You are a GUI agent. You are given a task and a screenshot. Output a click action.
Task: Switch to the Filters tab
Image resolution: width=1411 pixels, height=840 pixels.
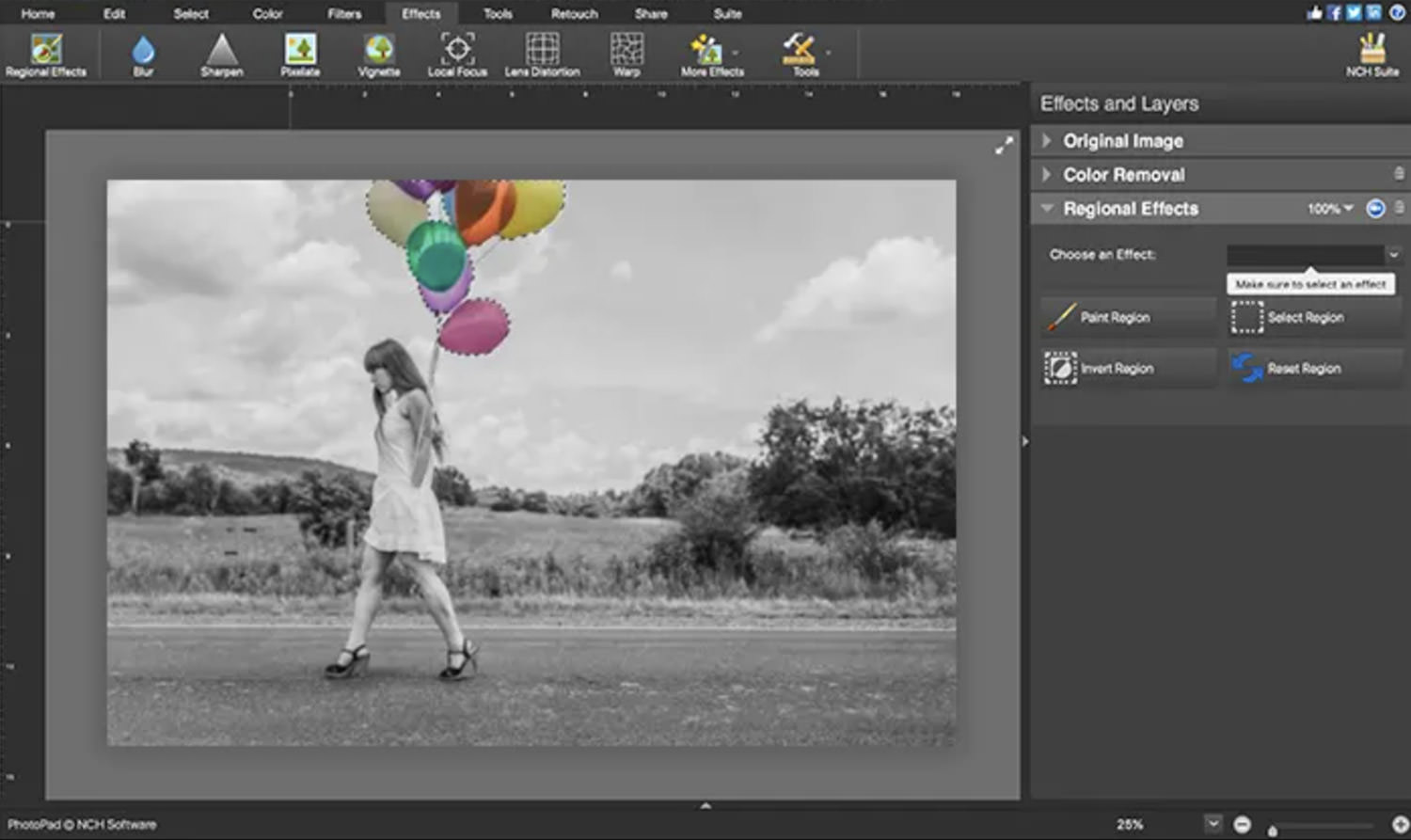coord(344,13)
